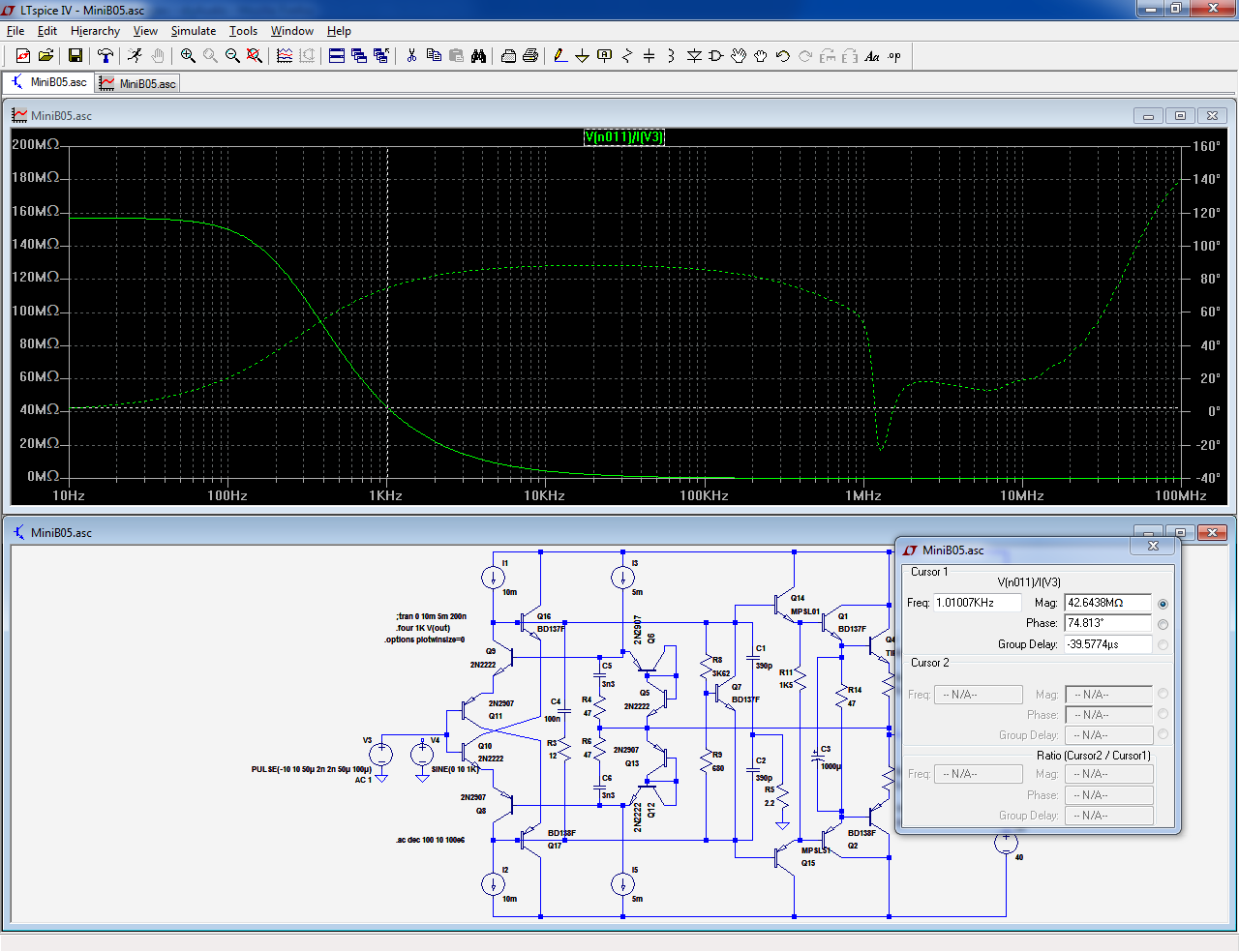Click the New Schematic toolbar icon
This screenshot has width=1239, height=952.
23,56
